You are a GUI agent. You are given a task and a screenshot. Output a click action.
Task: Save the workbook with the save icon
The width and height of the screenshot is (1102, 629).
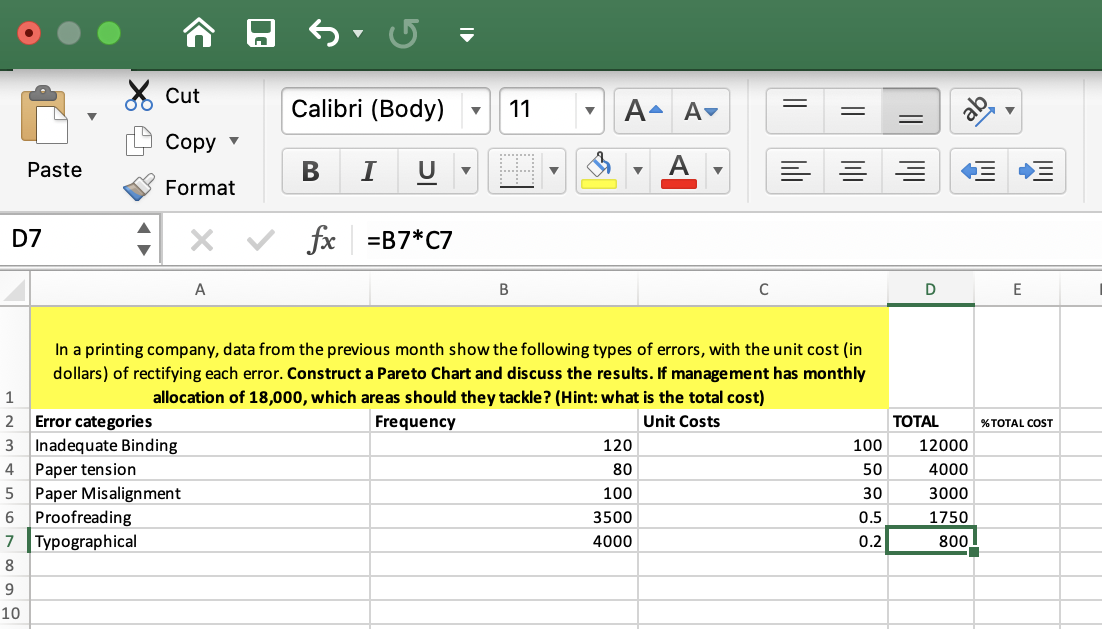pos(260,33)
